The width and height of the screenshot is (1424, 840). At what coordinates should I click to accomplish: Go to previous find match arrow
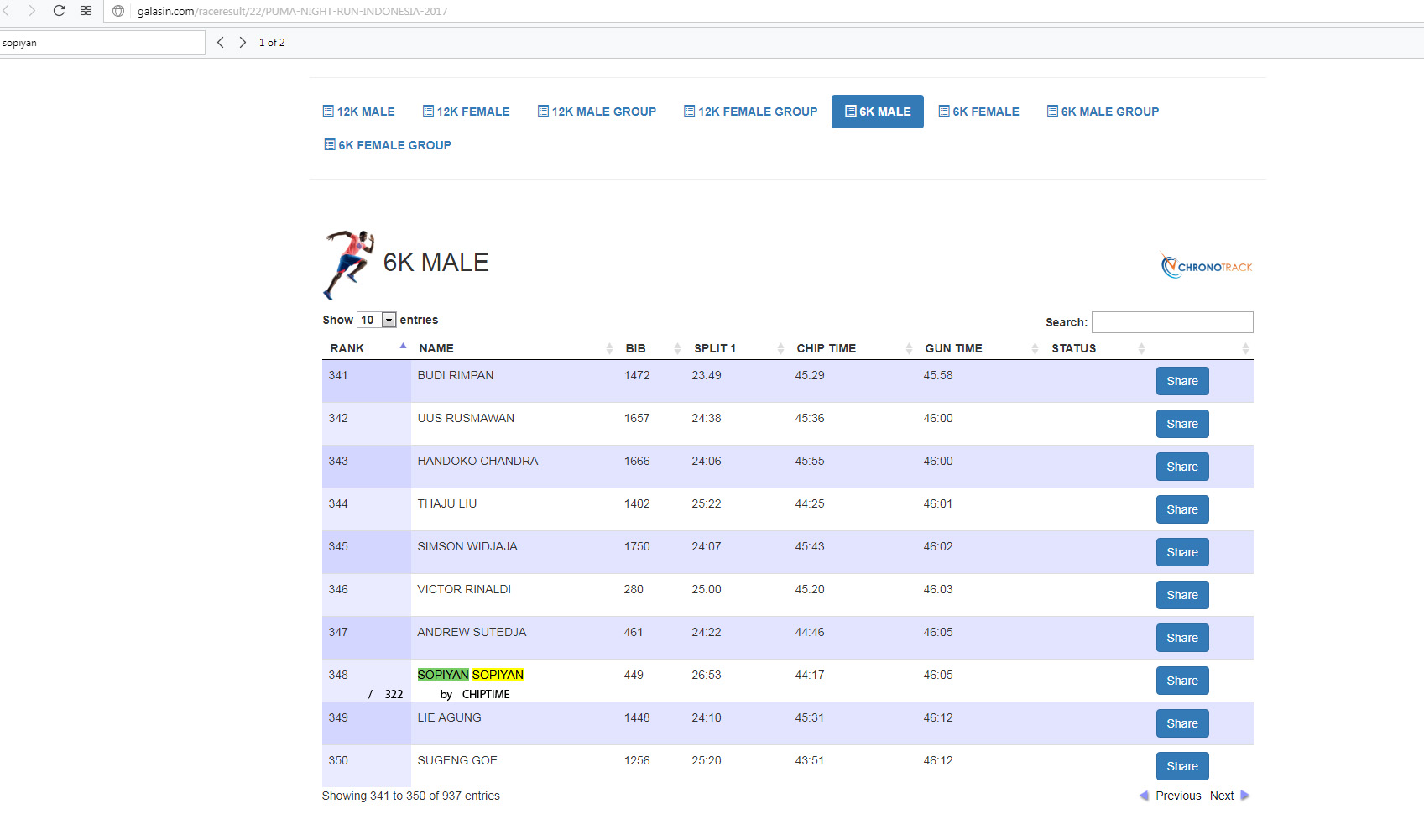(x=220, y=43)
